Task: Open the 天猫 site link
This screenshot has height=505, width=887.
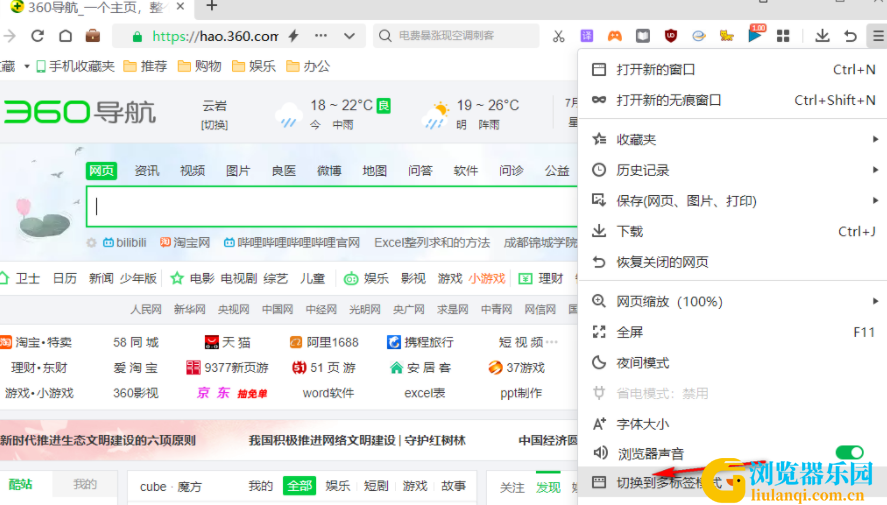Action: click(x=227, y=342)
